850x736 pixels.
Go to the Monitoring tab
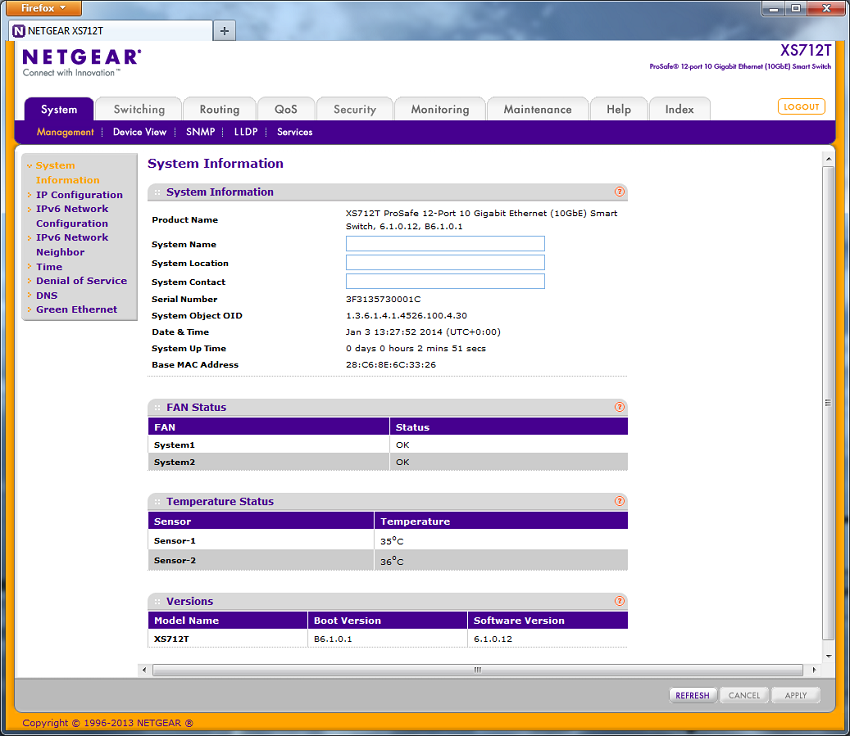440,109
